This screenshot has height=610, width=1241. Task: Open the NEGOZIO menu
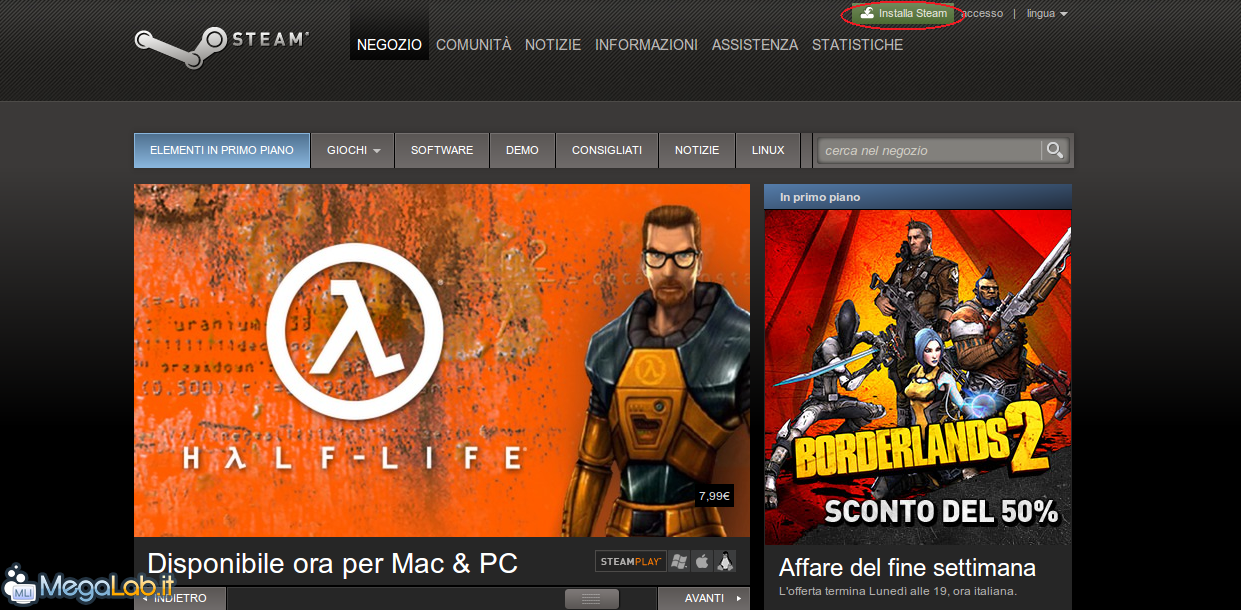pos(389,45)
